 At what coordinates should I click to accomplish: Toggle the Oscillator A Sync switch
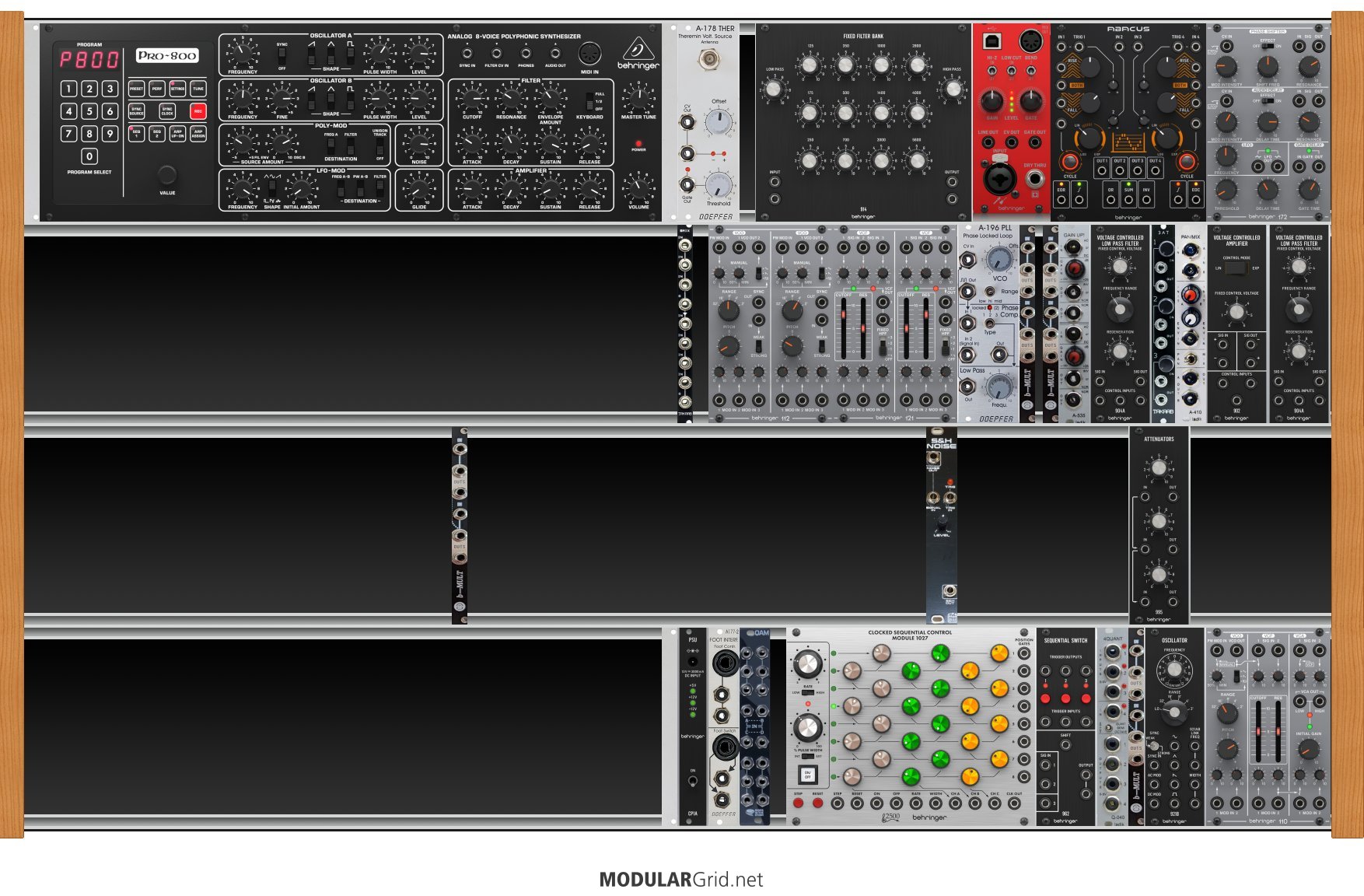[x=282, y=54]
